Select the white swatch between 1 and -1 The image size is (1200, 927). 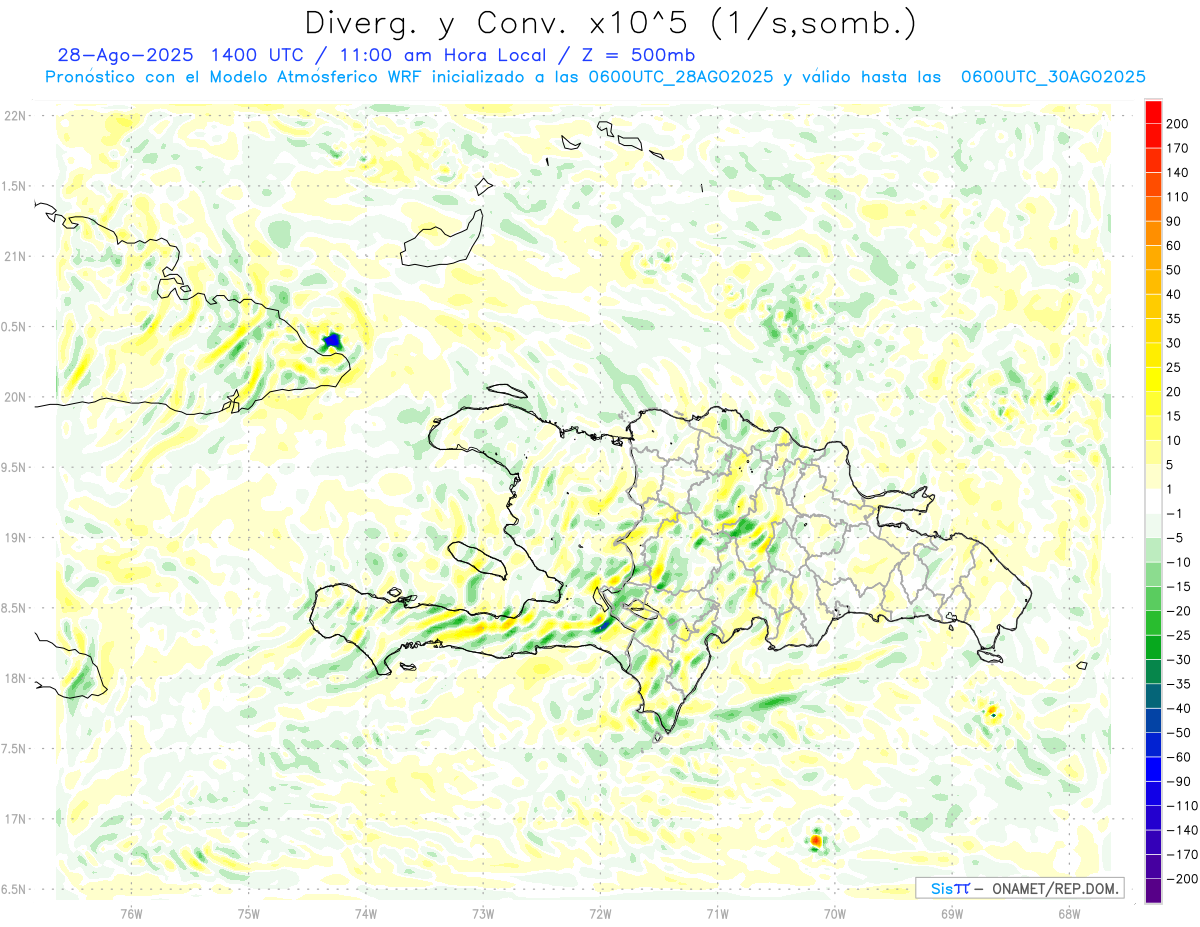(x=1153, y=501)
